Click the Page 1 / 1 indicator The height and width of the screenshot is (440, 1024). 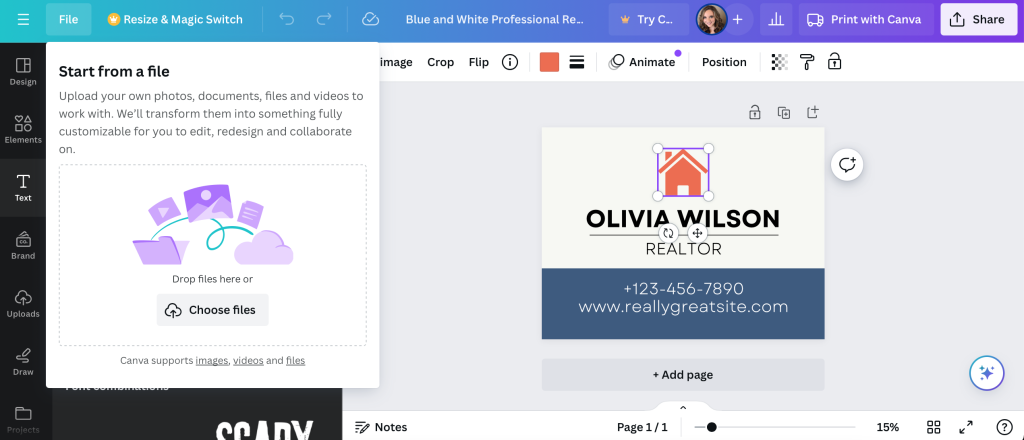(x=642, y=427)
